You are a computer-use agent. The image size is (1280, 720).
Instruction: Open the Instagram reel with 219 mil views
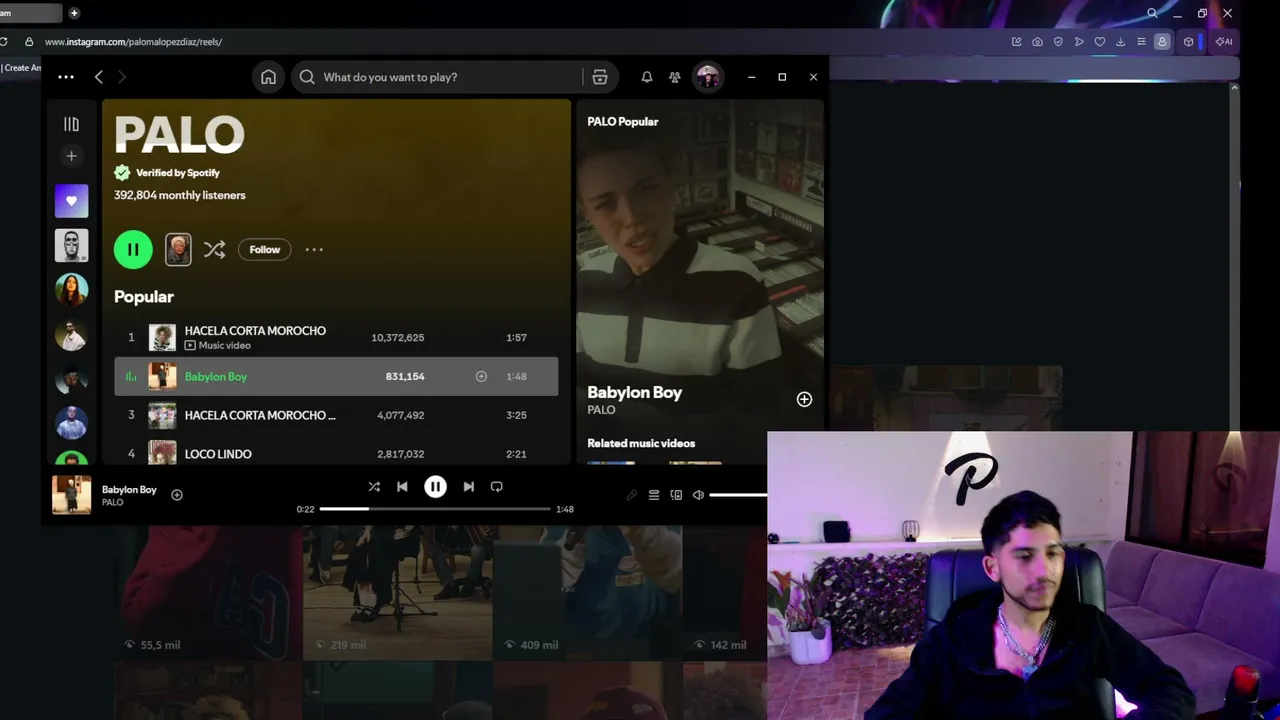397,593
